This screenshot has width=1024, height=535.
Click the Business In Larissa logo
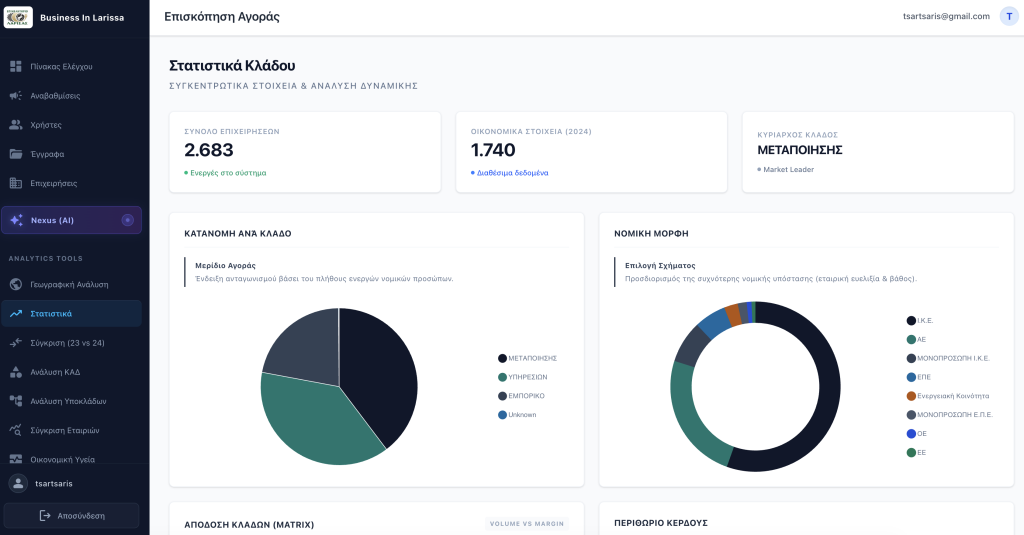click(18, 18)
